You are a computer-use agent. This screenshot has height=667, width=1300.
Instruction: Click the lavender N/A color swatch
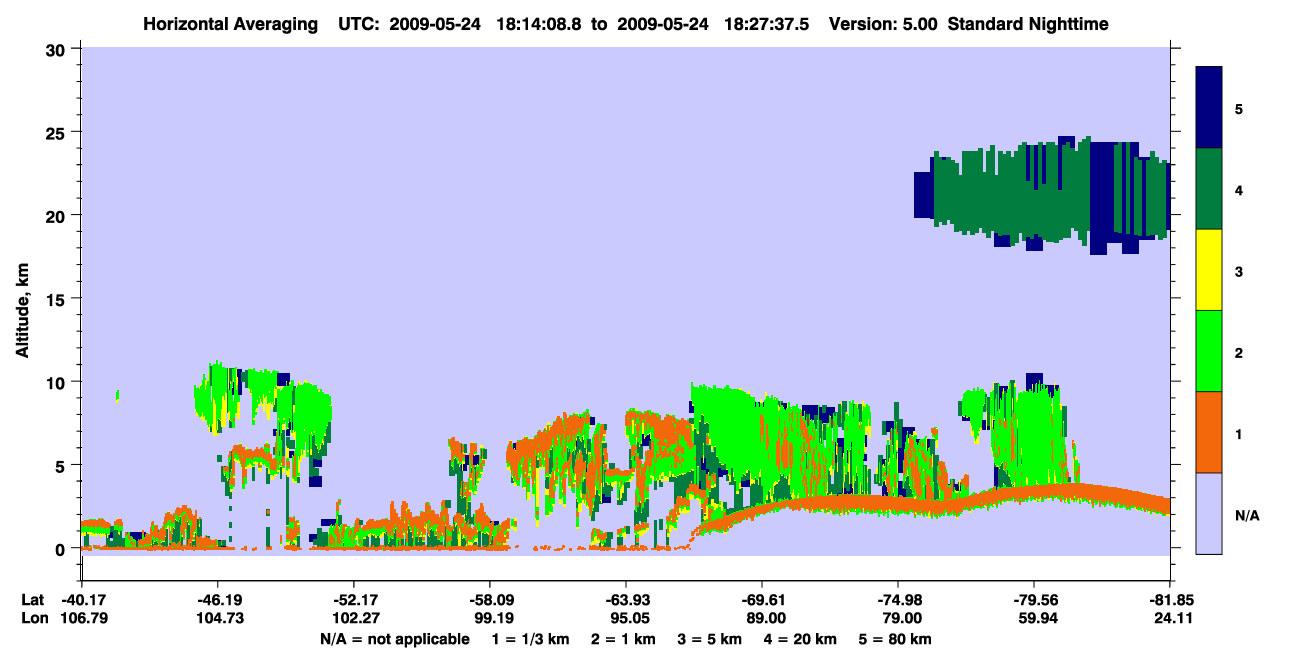coord(1209,513)
